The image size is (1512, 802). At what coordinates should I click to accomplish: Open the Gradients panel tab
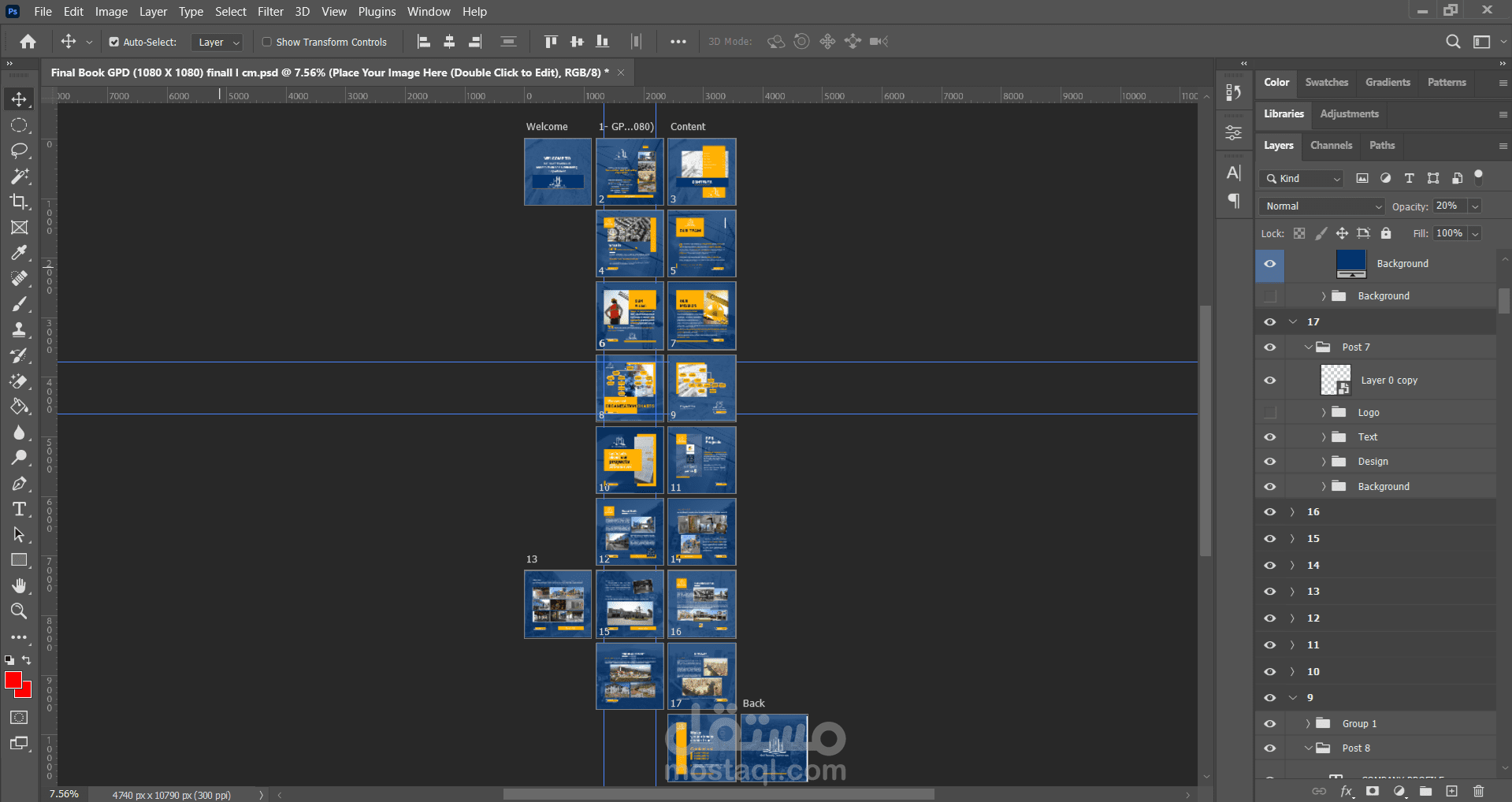1388,83
